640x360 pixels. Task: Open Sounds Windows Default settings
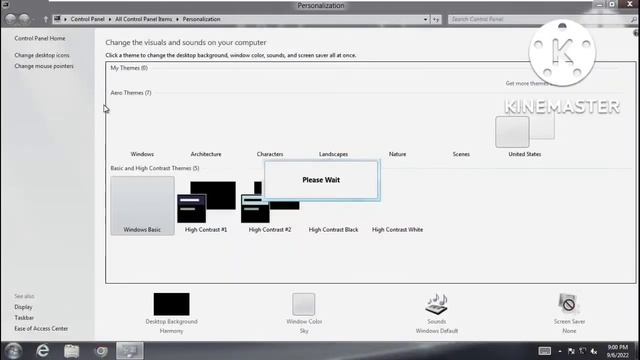click(x=436, y=313)
